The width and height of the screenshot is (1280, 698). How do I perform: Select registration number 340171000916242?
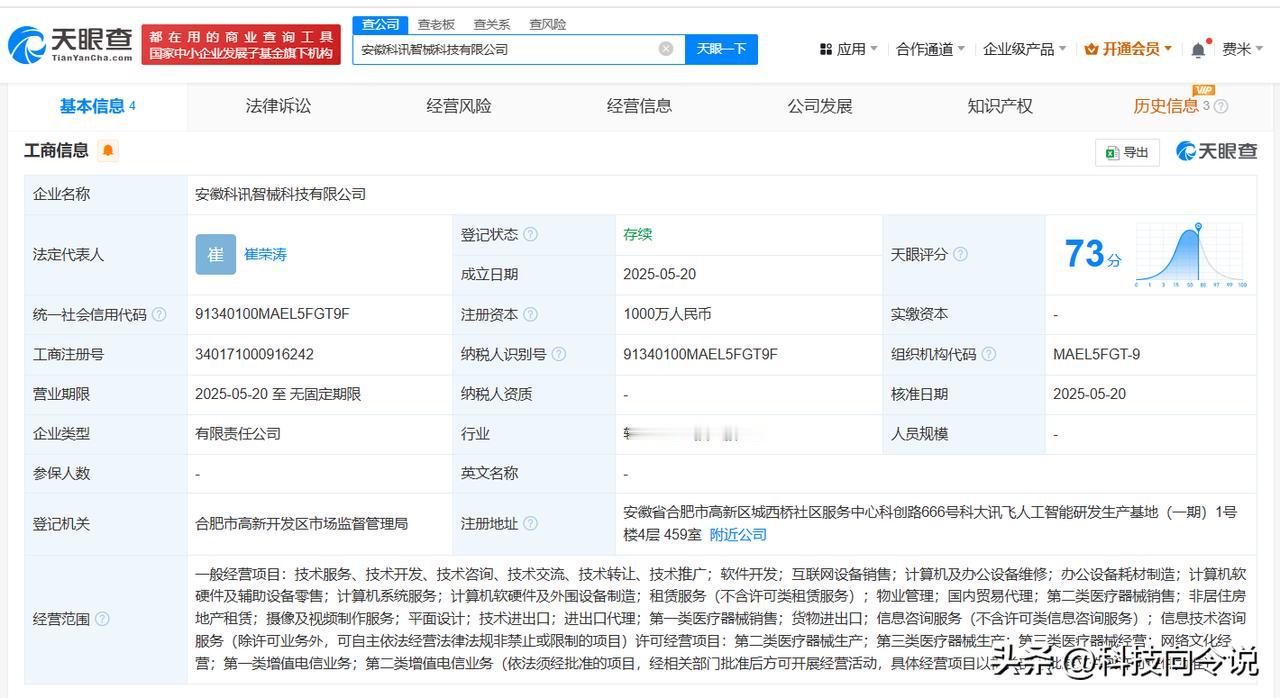coord(254,354)
